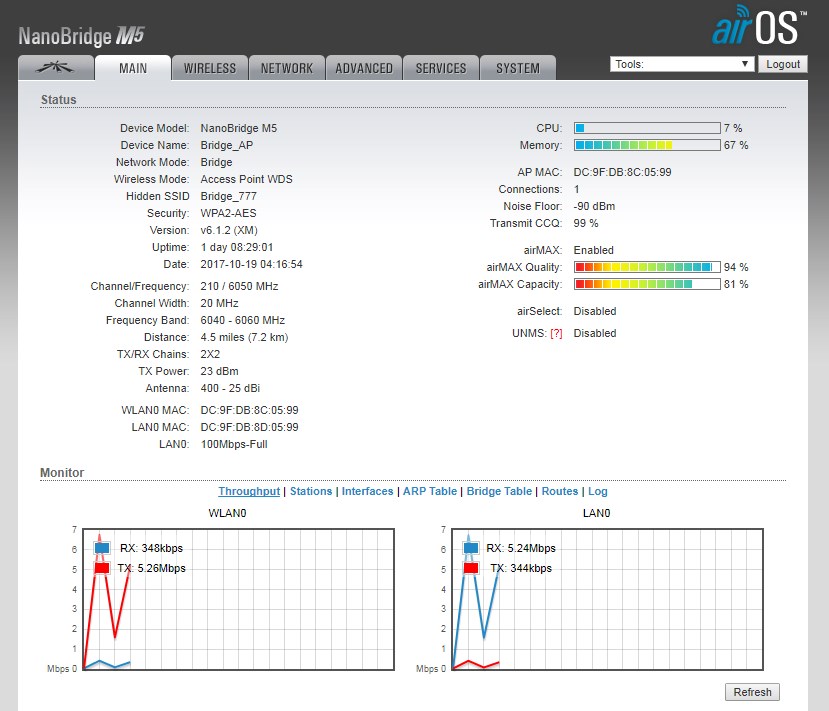Select the Channel Width value 20 MHz
The width and height of the screenshot is (829, 711).
coord(219,303)
